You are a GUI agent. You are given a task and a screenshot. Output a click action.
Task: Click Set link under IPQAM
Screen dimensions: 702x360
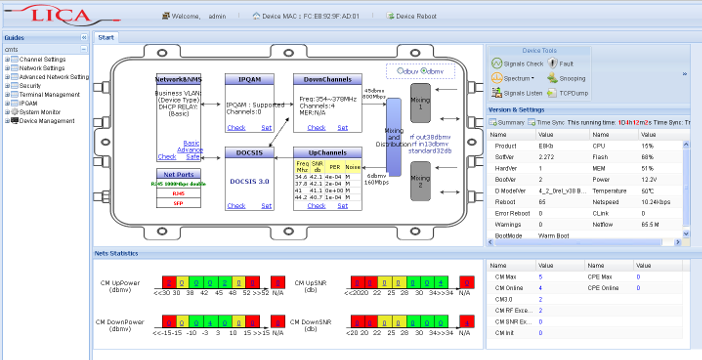266,128
